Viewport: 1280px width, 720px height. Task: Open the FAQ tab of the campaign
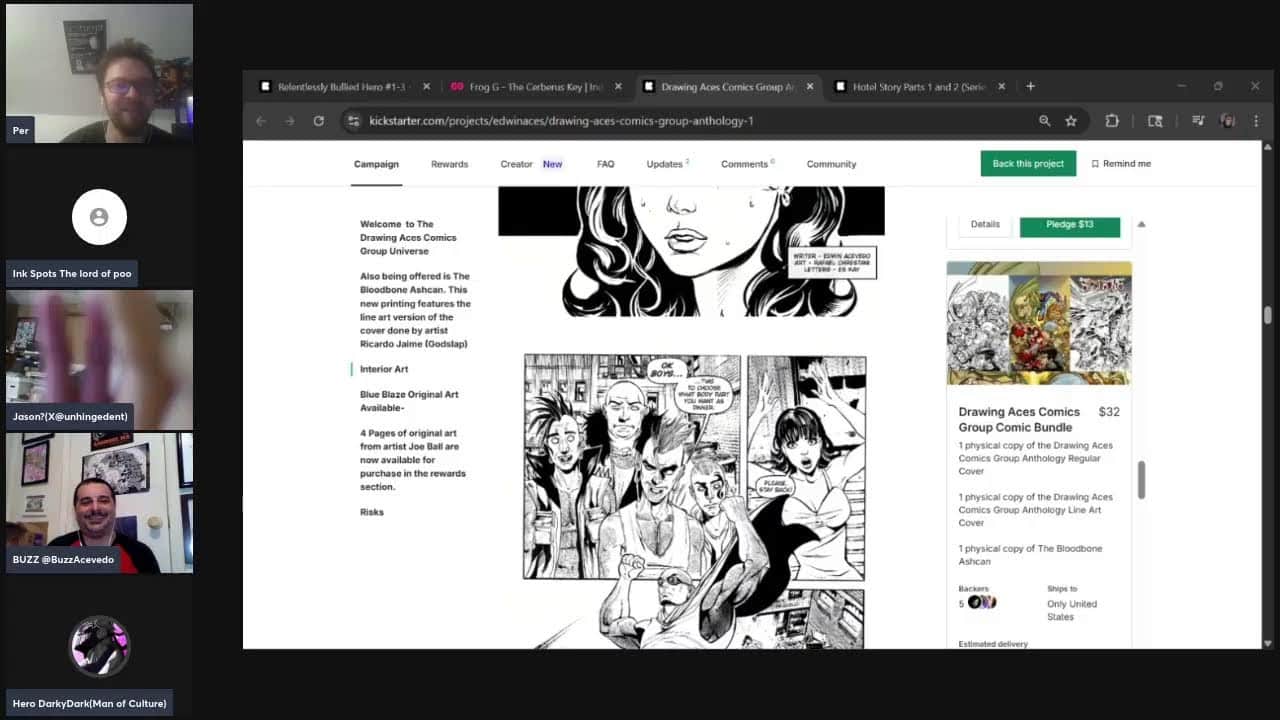click(x=605, y=164)
